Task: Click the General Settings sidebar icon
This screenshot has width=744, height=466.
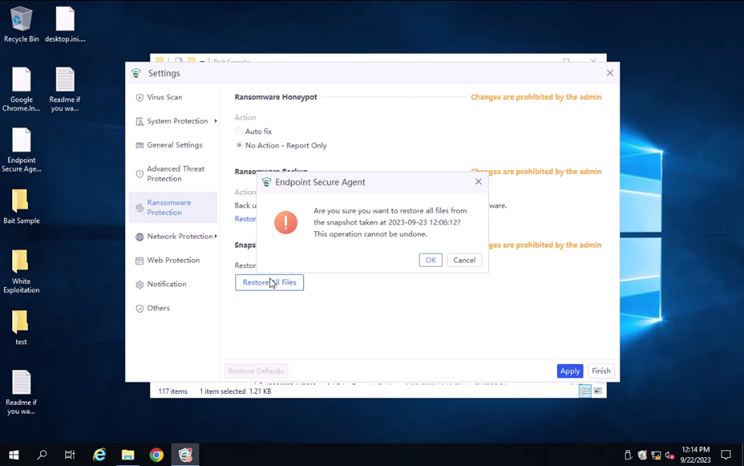Action: [x=139, y=146]
